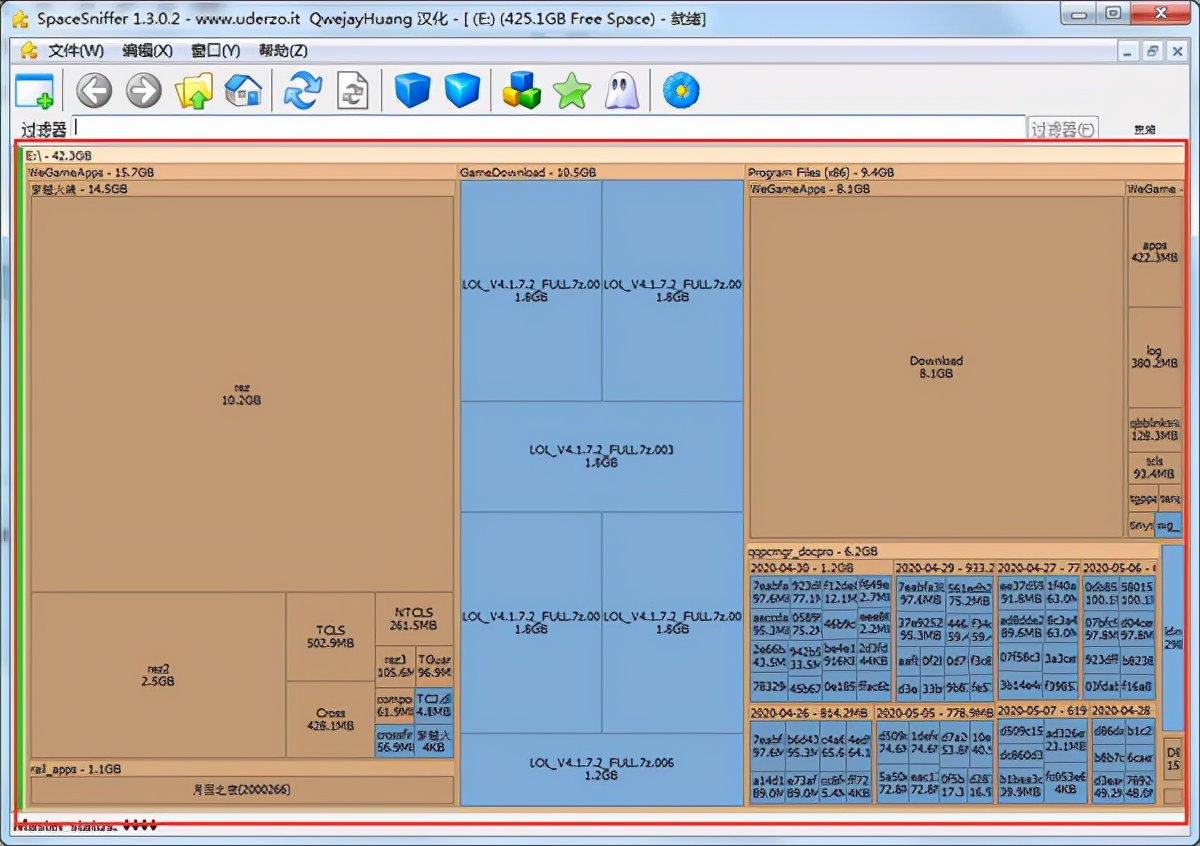Select the Program Files (x86) - 9.4GB header
This screenshot has height=846, width=1200.
tap(965, 172)
